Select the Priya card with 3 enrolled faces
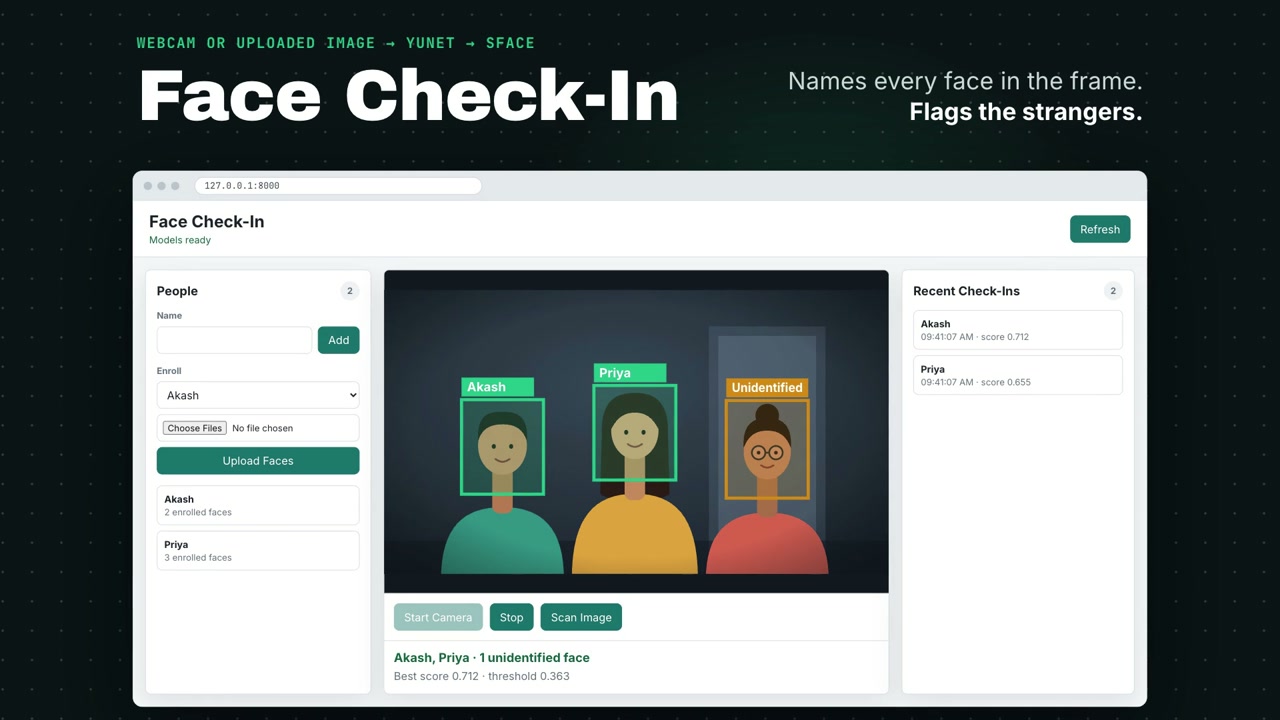The width and height of the screenshot is (1280, 720). pos(258,551)
